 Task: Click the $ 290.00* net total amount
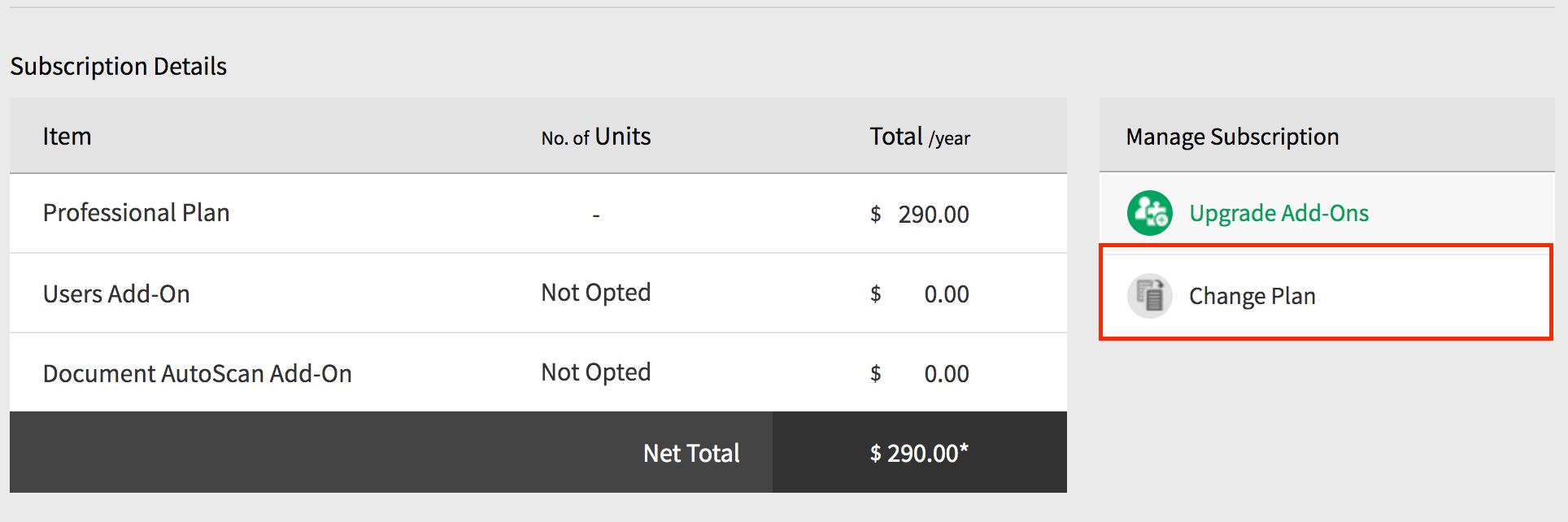919,453
